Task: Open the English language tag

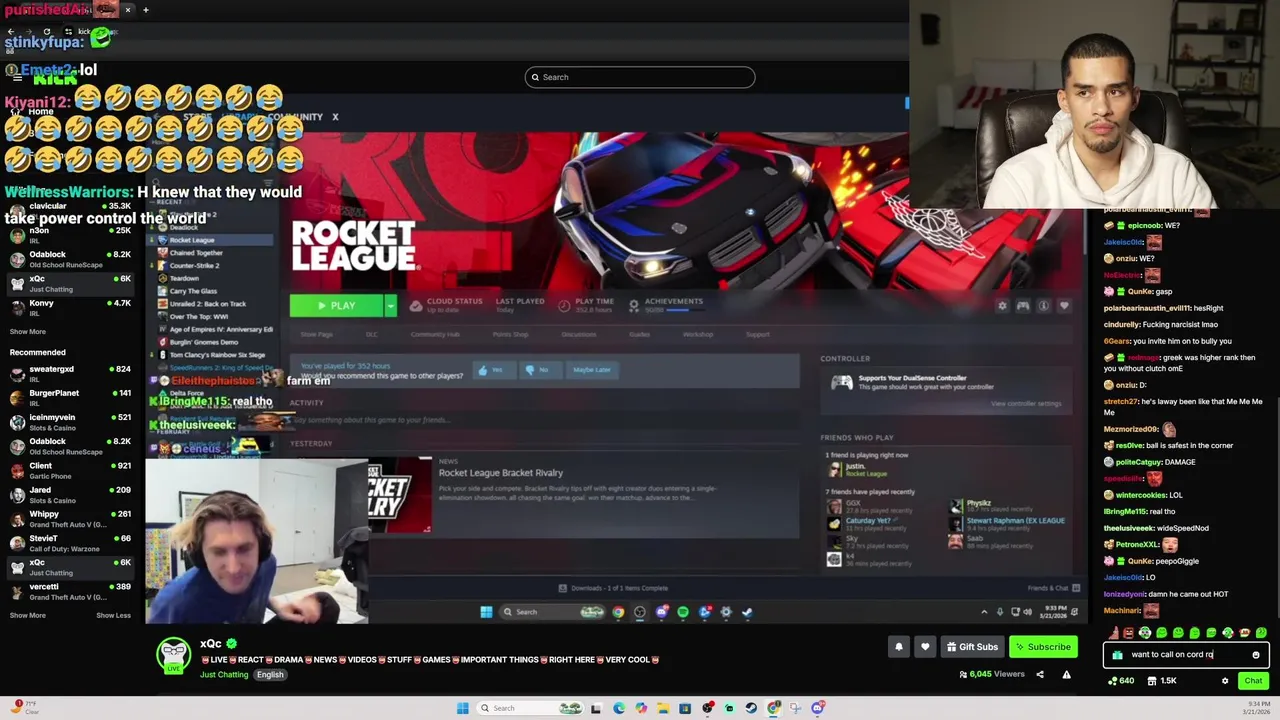Action: (270, 675)
